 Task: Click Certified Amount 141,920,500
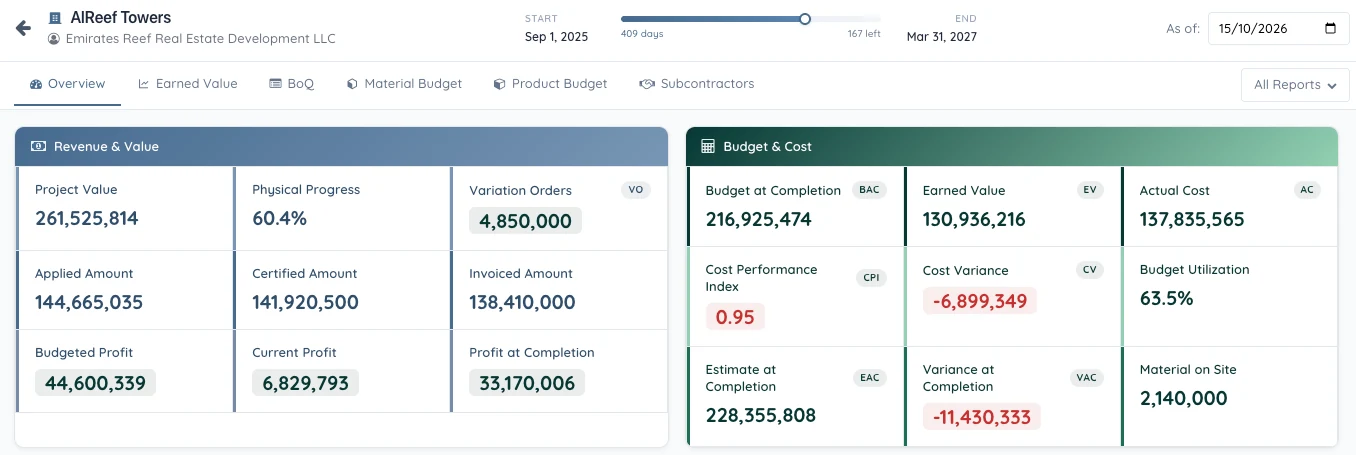pyautogui.click(x=305, y=302)
